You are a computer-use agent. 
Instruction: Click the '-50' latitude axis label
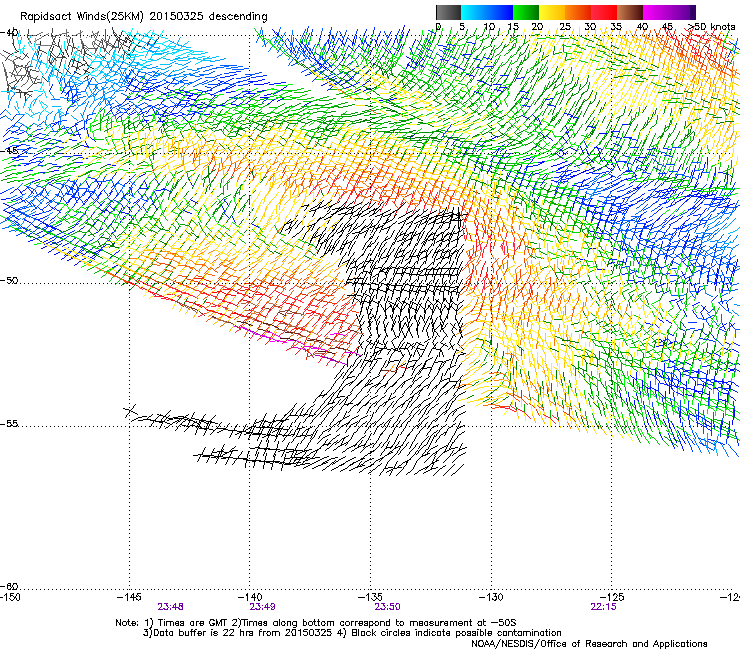[9, 280]
